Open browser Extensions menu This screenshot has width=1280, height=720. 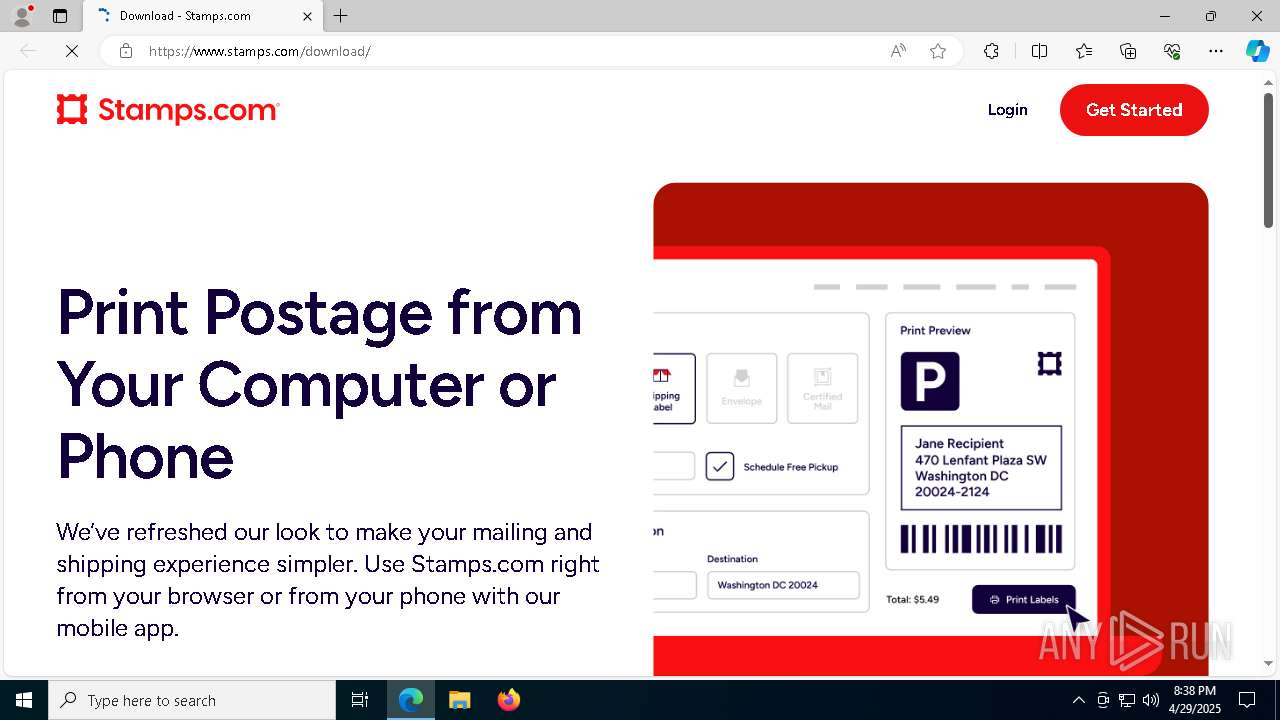point(991,51)
